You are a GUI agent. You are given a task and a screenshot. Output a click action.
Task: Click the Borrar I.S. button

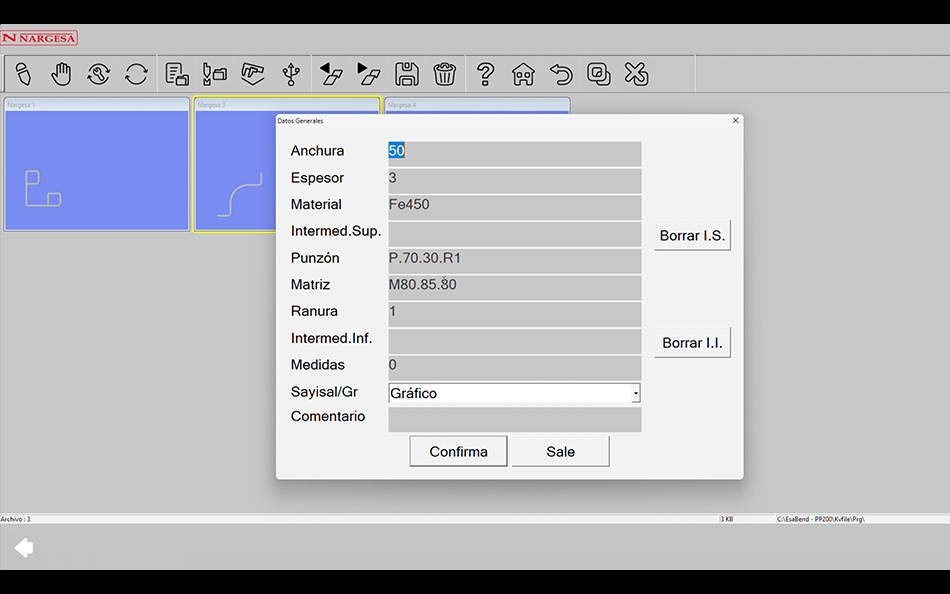692,236
